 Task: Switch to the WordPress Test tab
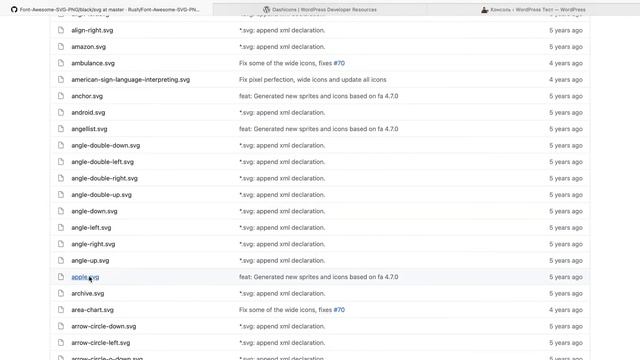[533, 9]
